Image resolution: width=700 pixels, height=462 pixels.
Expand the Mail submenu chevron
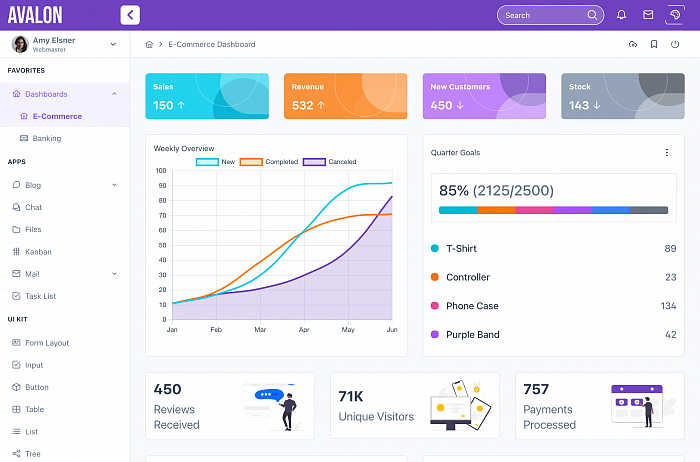click(x=114, y=274)
